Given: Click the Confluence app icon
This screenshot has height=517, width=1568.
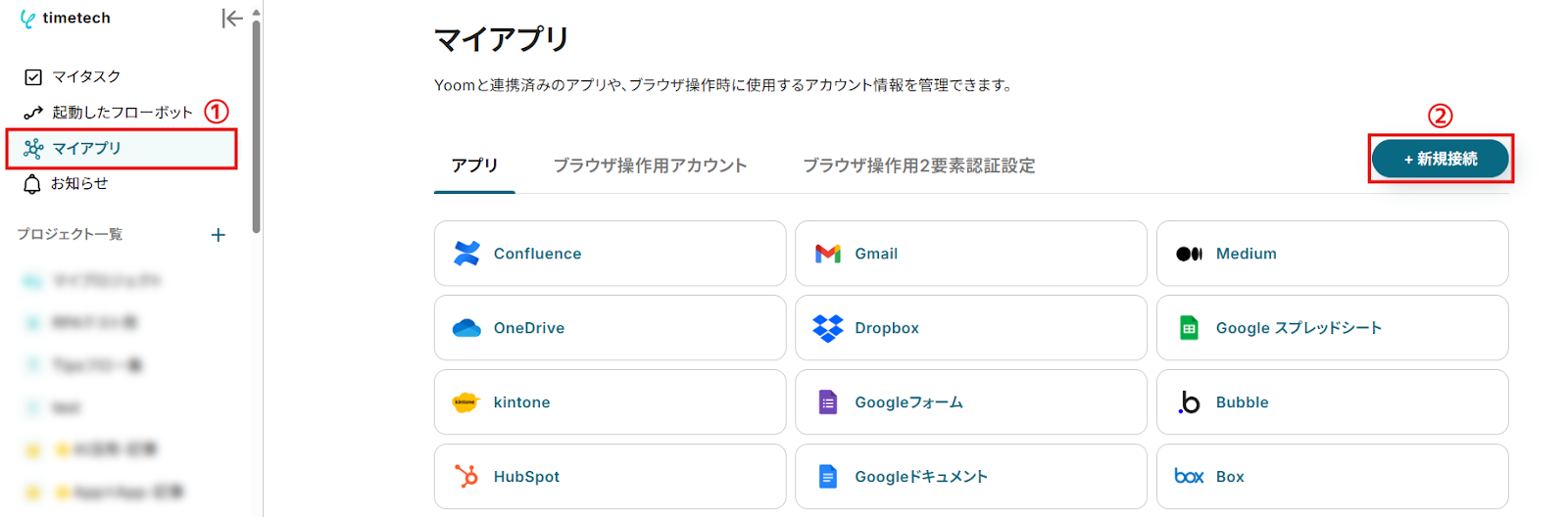Looking at the screenshot, I should click(x=466, y=254).
